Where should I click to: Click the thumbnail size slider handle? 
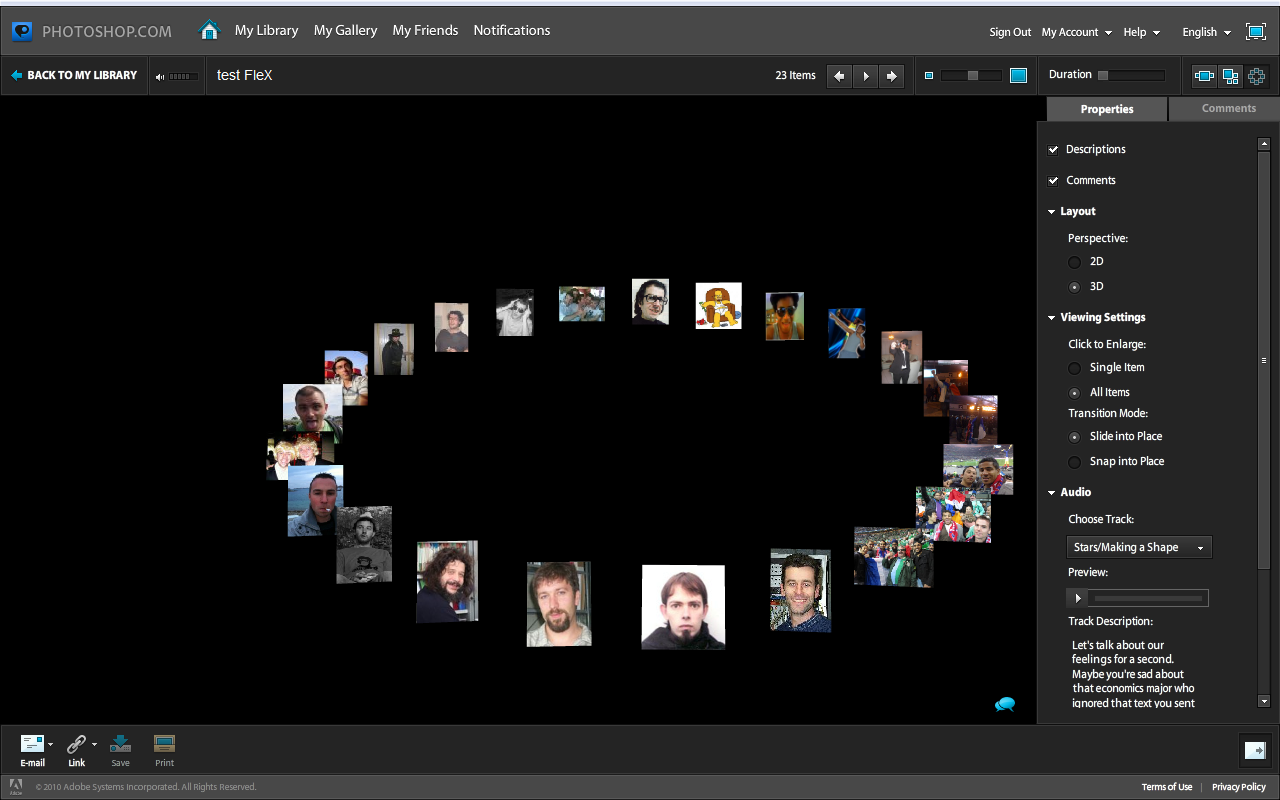click(x=973, y=76)
